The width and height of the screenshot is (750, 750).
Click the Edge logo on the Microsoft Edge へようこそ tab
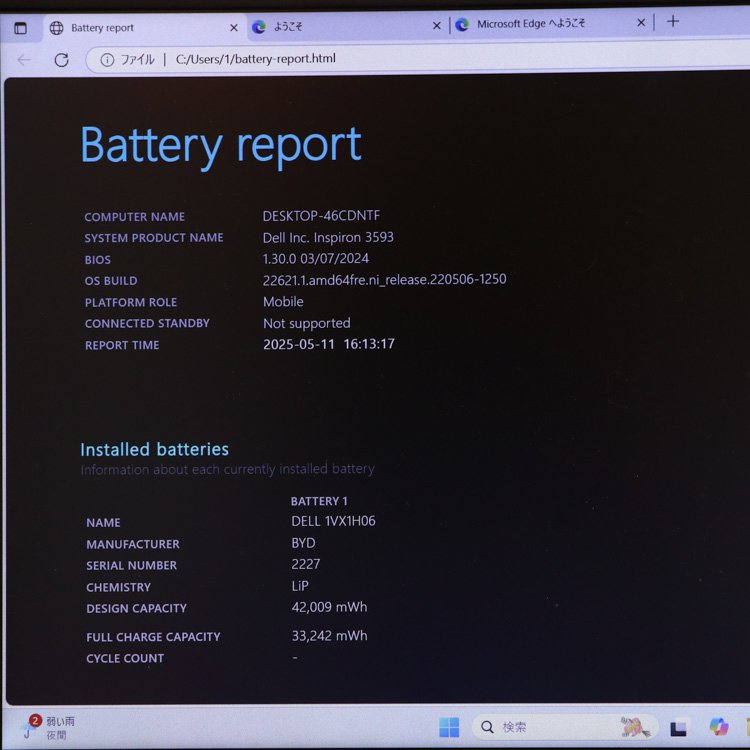462,24
